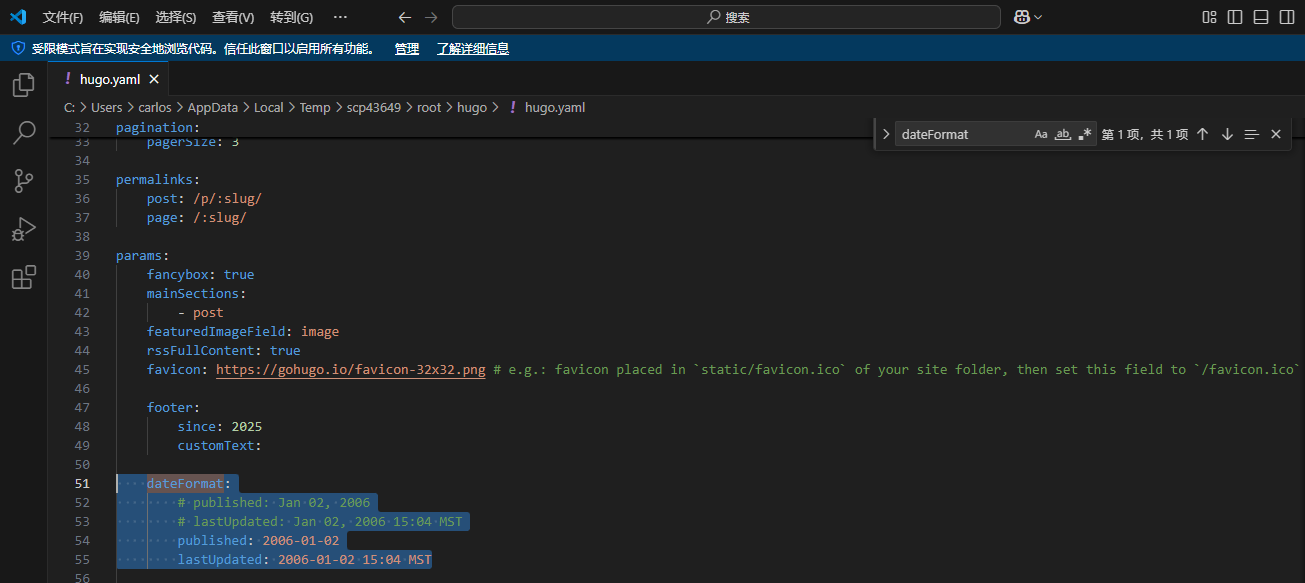Click the 'permalinks:' key on line 35

point(159,180)
